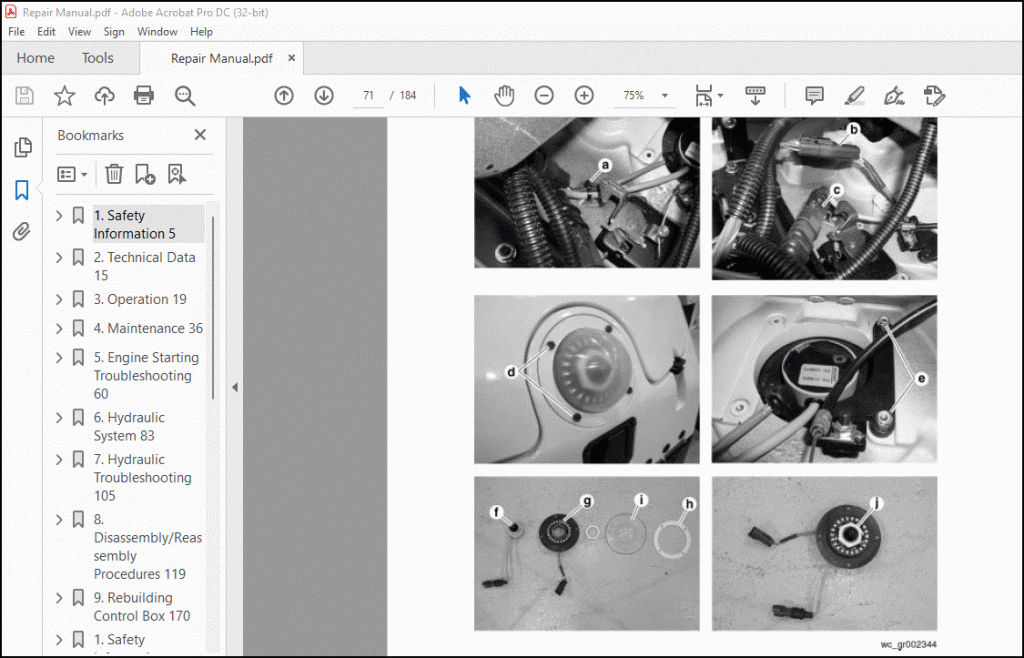This screenshot has height=658, width=1024.
Task: Add star bookmark to file
Action: click(64, 96)
